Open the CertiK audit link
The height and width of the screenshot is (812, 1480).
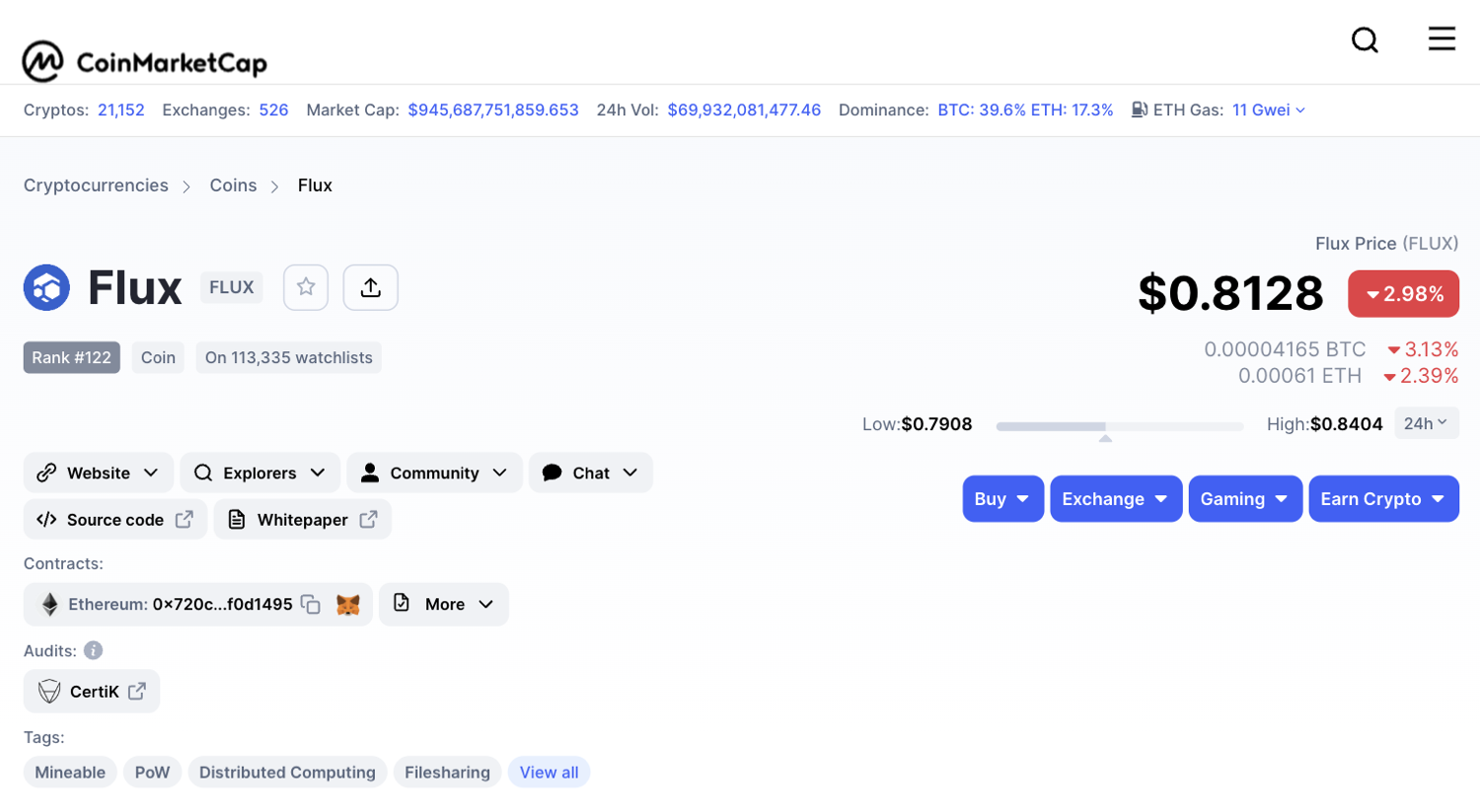coord(92,692)
